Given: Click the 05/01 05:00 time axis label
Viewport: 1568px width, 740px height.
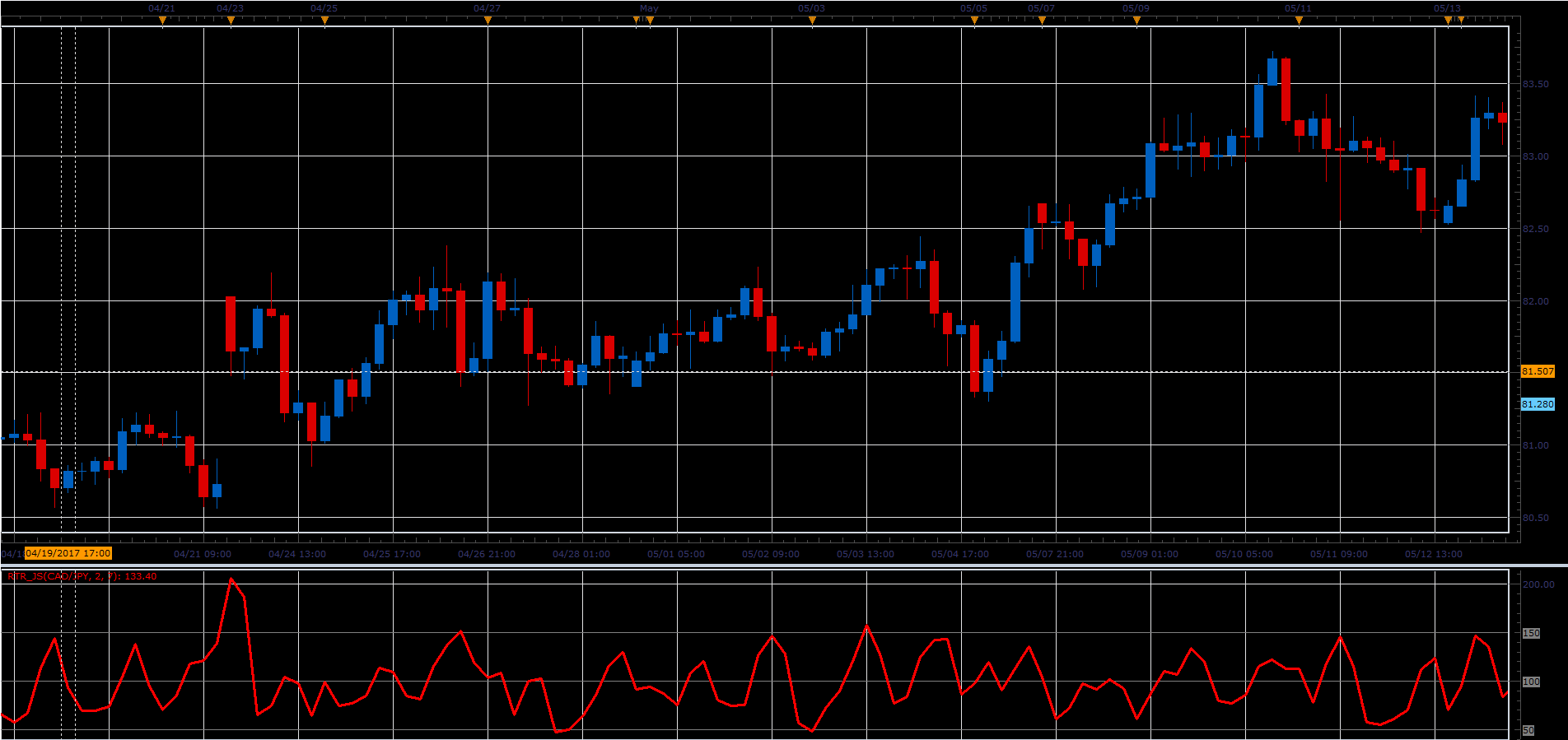Looking at the screenshot, I should 676,554.
